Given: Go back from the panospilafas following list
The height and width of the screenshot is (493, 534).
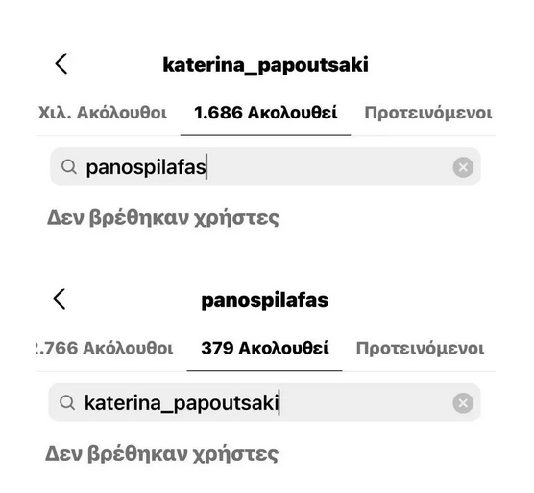Looking at the screenshot, I should pyautogui.click(x=60, y=299).
